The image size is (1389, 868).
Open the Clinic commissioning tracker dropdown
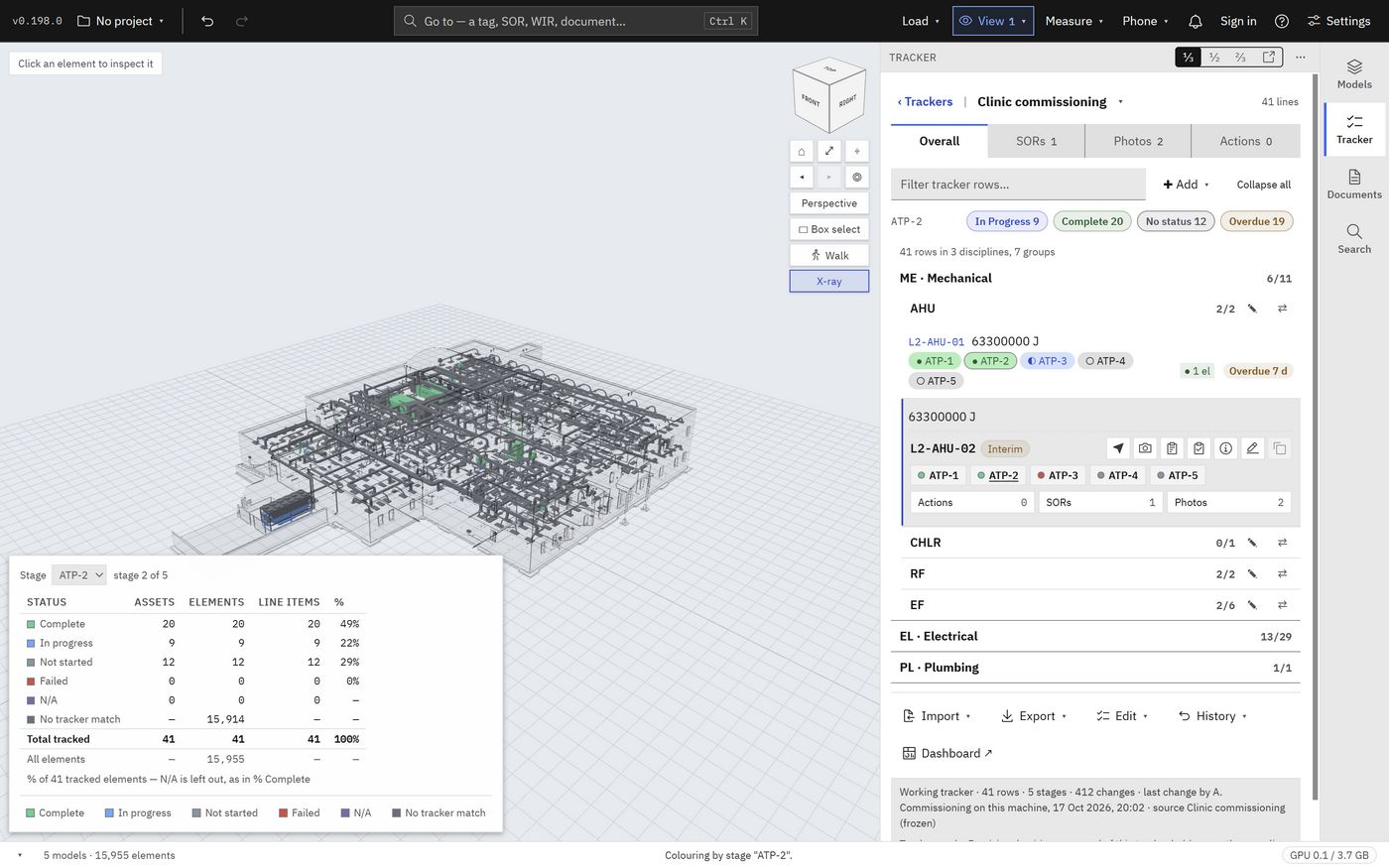click(x=1051, y=101)
